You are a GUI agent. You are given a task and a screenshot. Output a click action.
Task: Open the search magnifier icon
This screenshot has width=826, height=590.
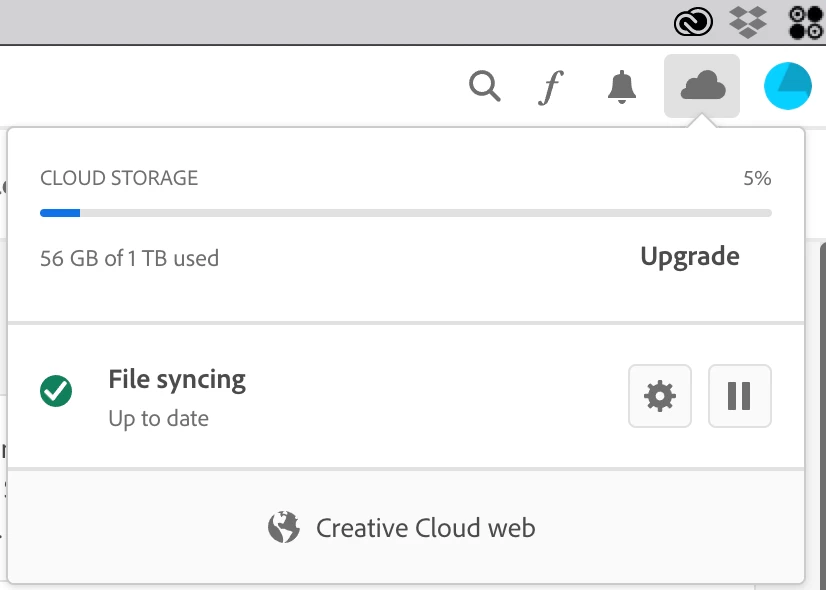485,86
